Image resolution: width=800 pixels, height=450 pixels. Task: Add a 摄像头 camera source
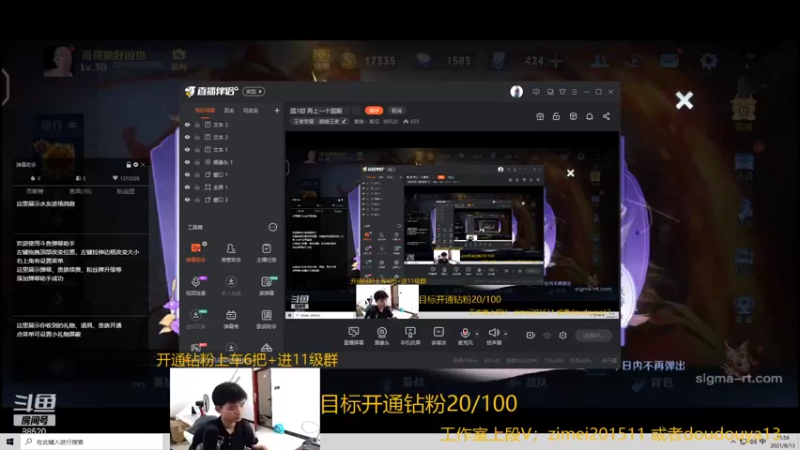pyautogui.click(x=382, y=336)
